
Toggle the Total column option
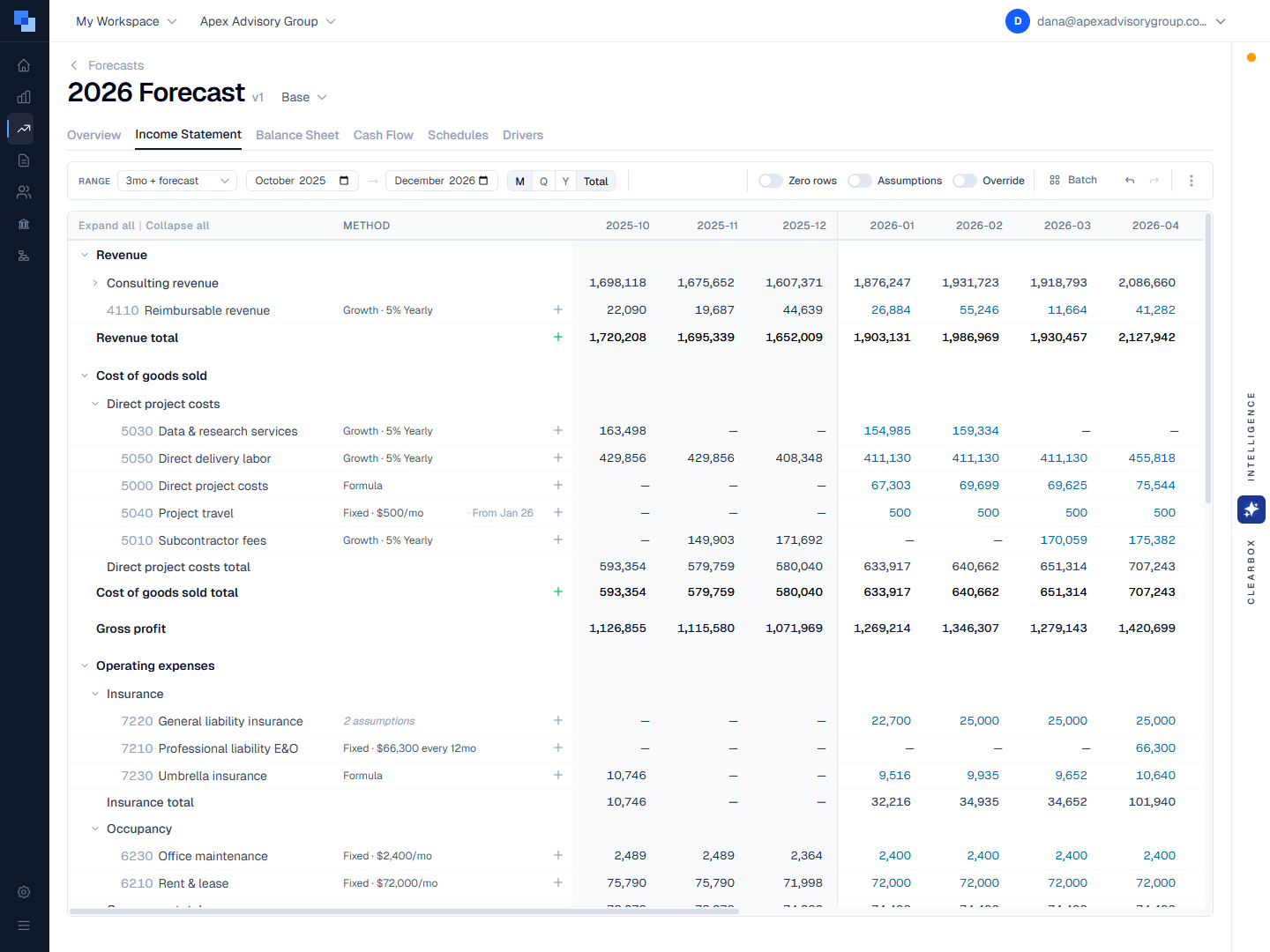click(x=596, y=181)
